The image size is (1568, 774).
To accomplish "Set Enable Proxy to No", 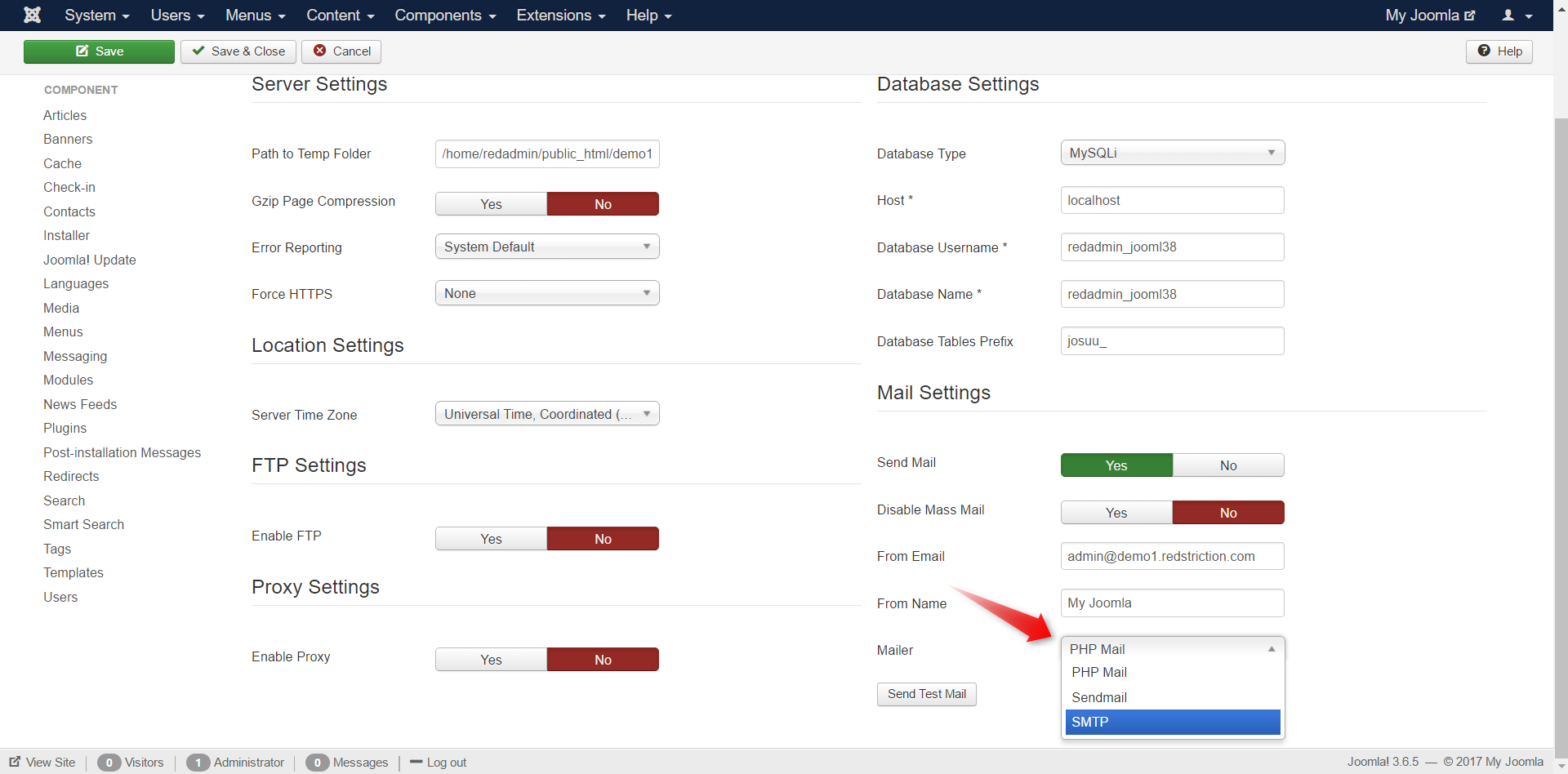I will [603, 660].
